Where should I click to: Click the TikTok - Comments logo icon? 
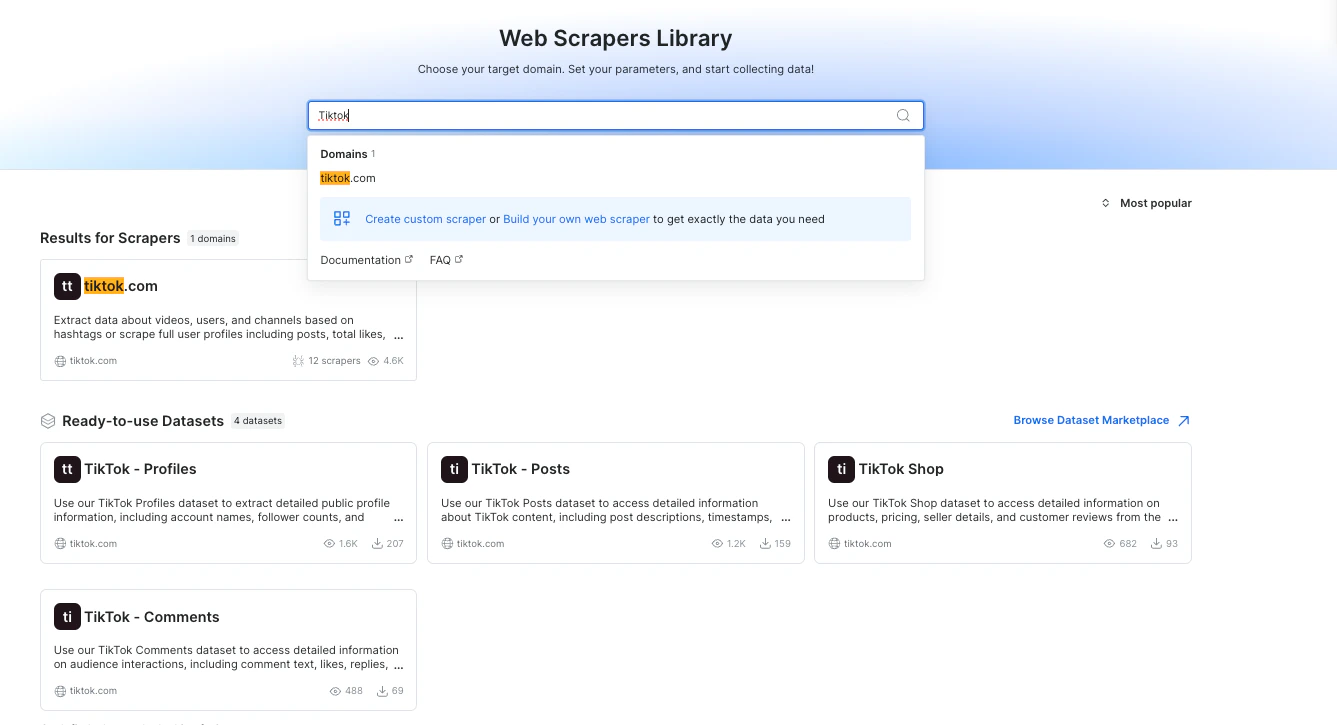coord(67,617)
